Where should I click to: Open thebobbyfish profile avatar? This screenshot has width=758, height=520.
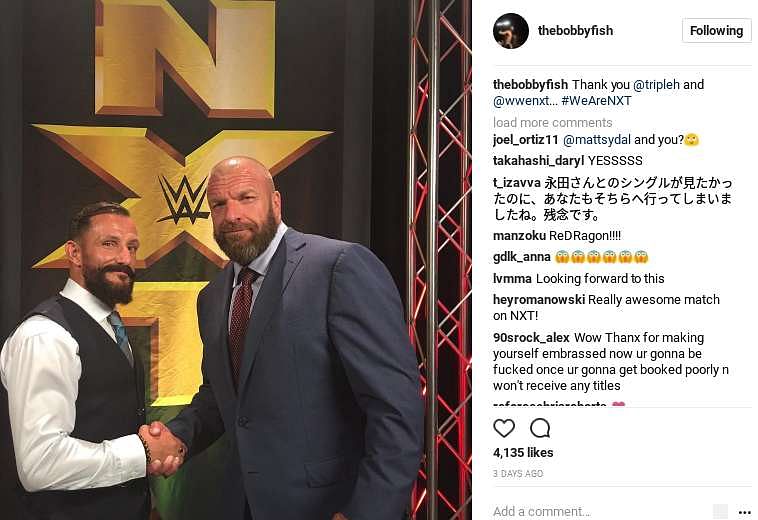tap(511, 31)
